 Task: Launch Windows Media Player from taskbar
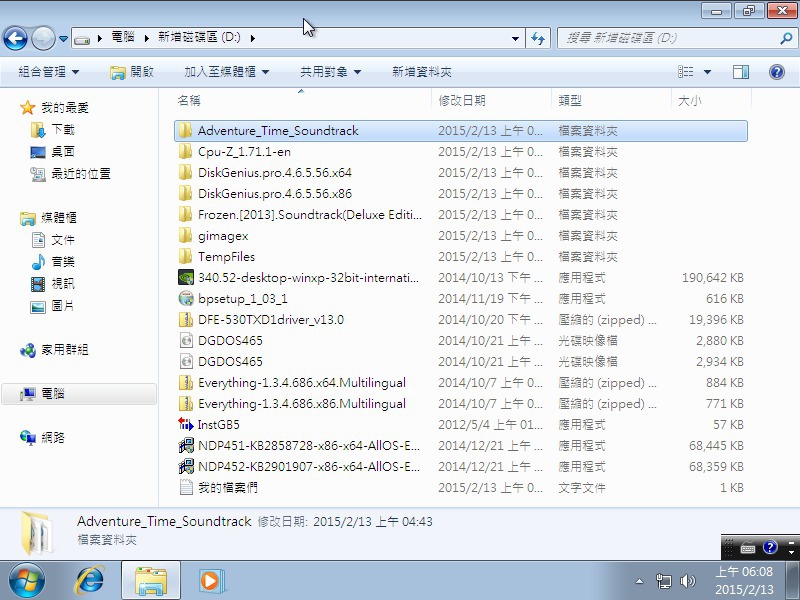[210, 581]
